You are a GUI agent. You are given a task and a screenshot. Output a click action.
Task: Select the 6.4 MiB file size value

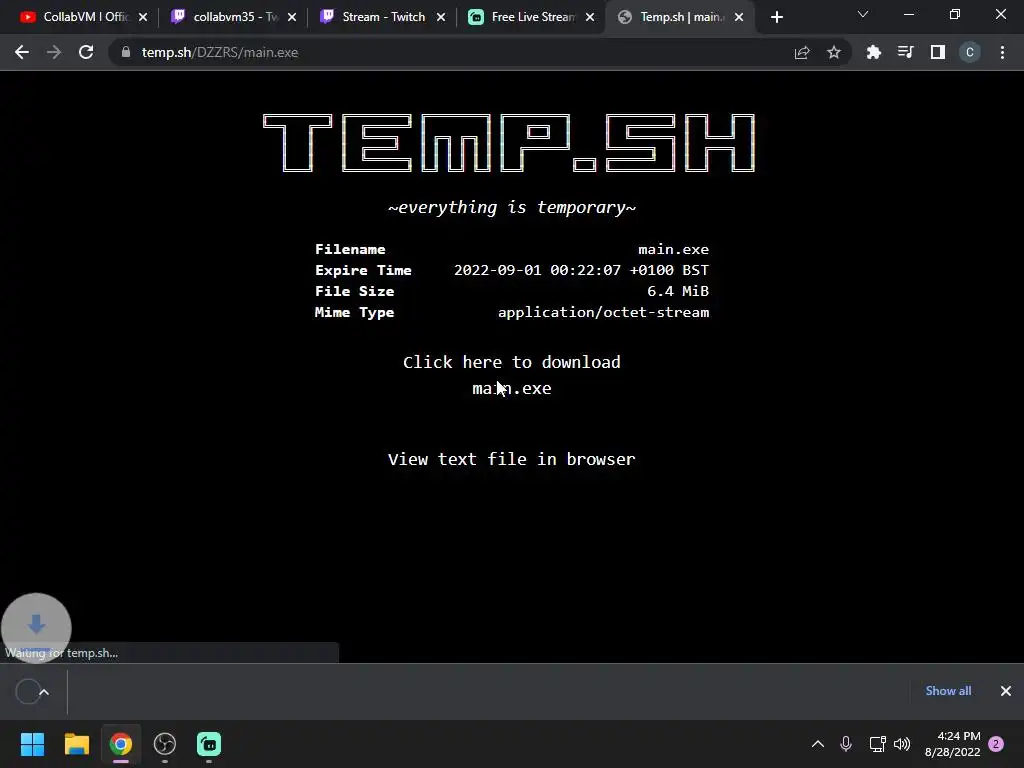click(678, 291)
